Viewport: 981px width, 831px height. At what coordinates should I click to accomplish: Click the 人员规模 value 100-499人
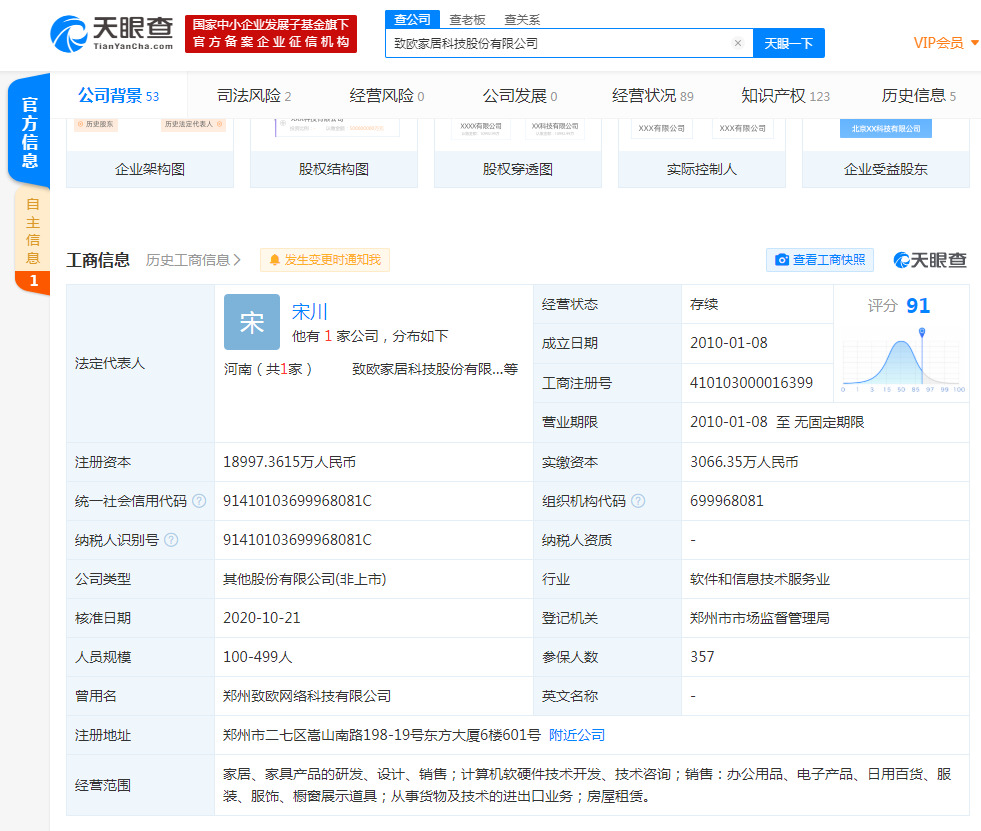pos(257,656)
